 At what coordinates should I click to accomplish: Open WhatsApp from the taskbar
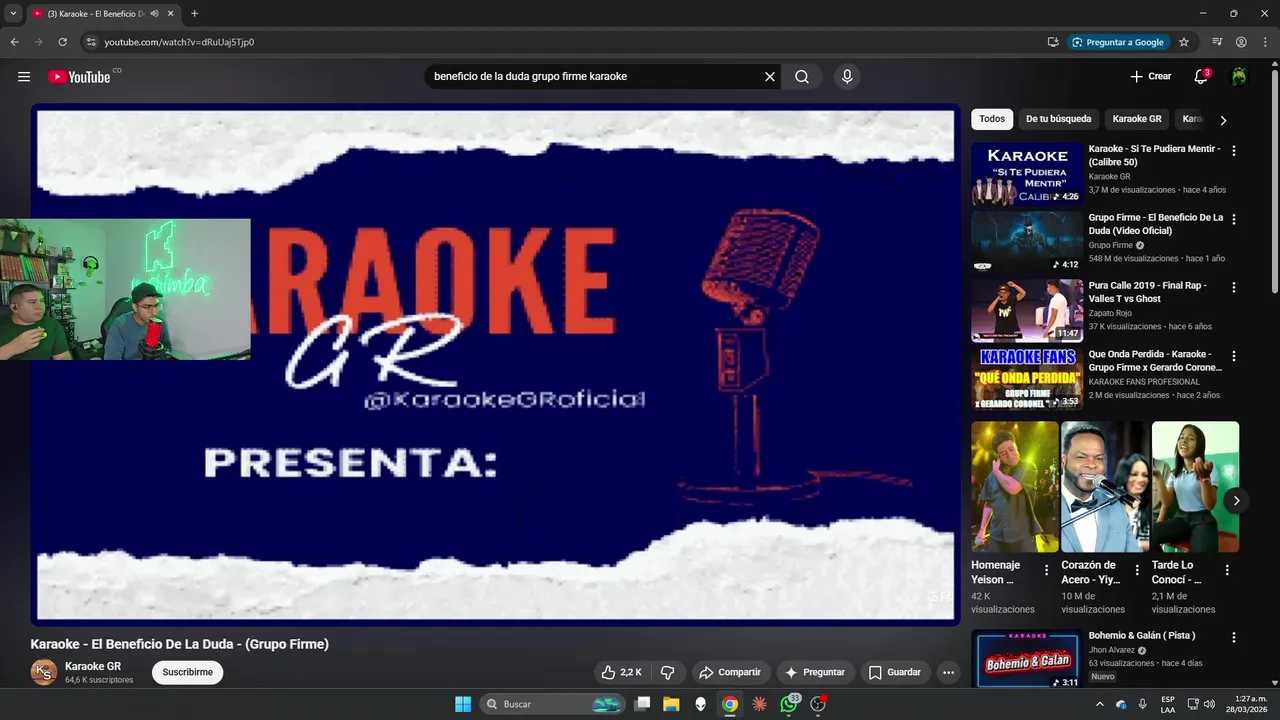coord(789,704)
